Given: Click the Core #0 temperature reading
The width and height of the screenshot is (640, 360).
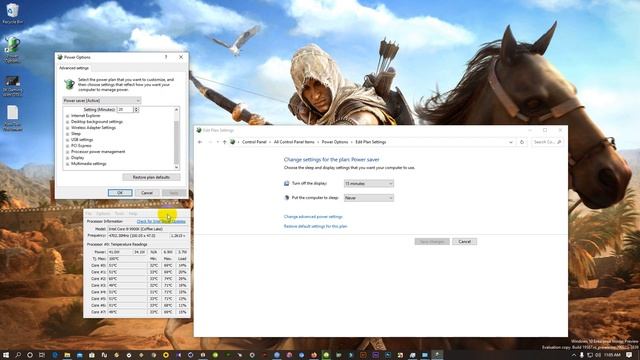Looking at the screenshot, I should coord(127,265).
